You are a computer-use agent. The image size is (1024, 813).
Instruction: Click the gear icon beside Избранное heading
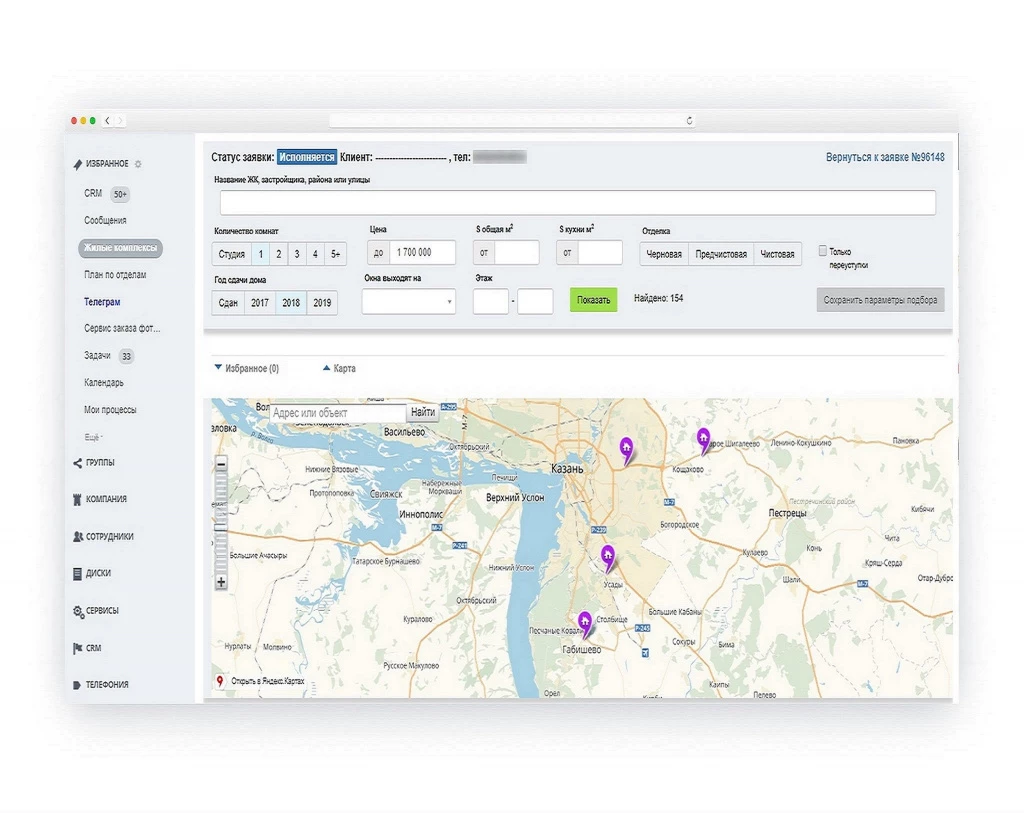point(139,164)
